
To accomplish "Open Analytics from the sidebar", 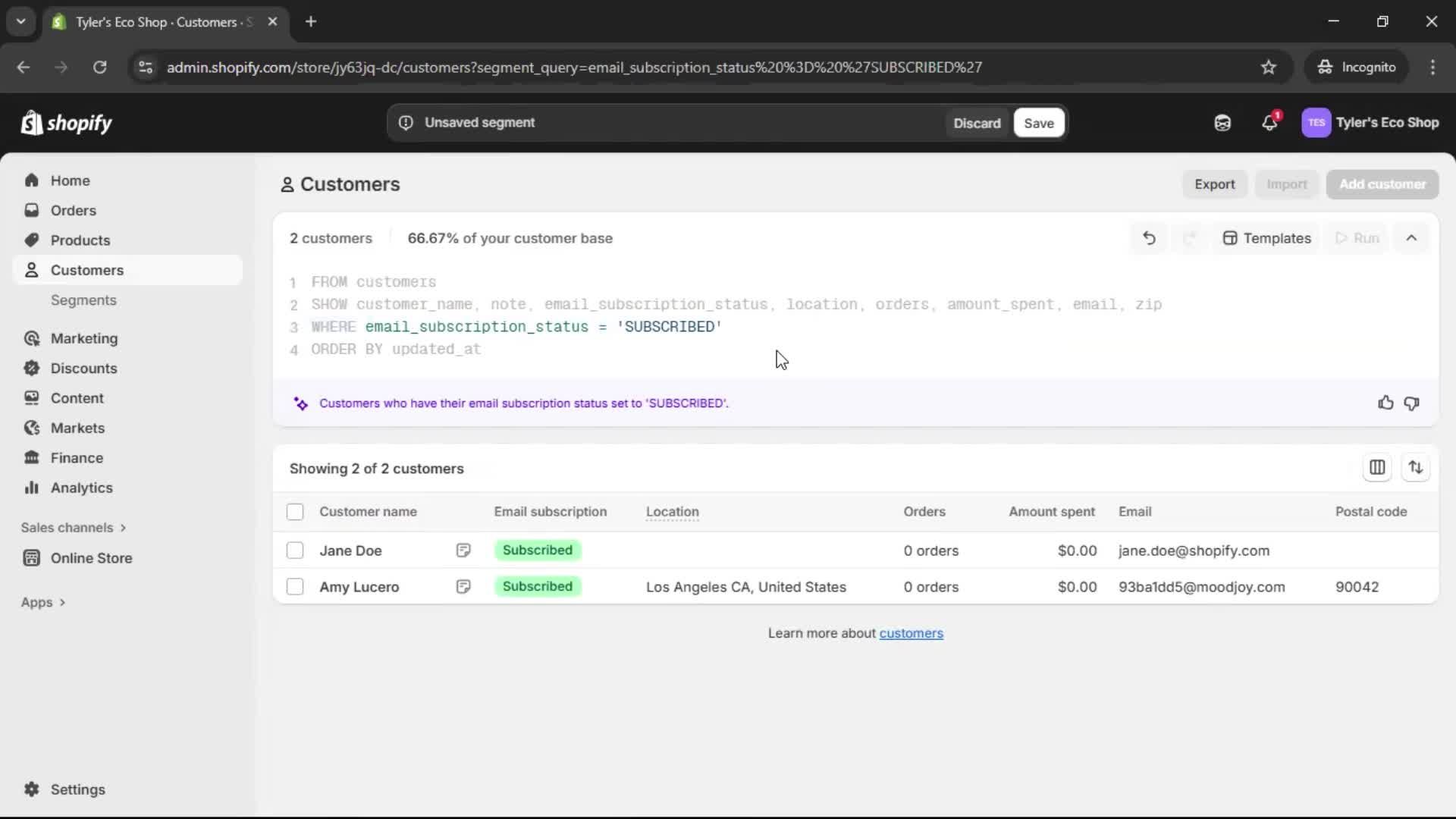I will 81,488.
